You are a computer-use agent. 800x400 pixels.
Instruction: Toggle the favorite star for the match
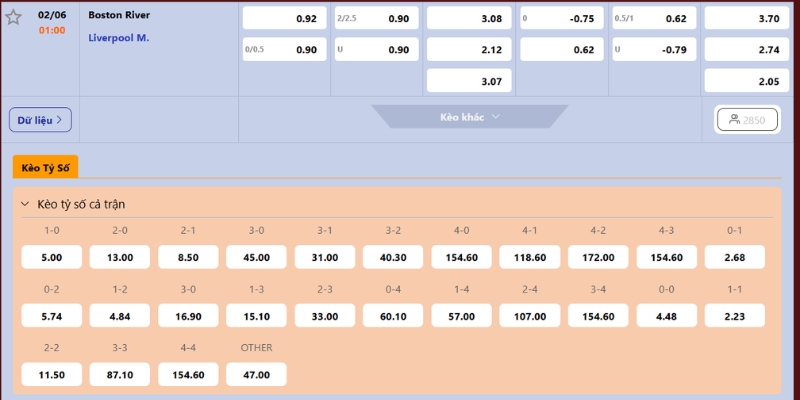pyautogui.click(x=13, y=17)
